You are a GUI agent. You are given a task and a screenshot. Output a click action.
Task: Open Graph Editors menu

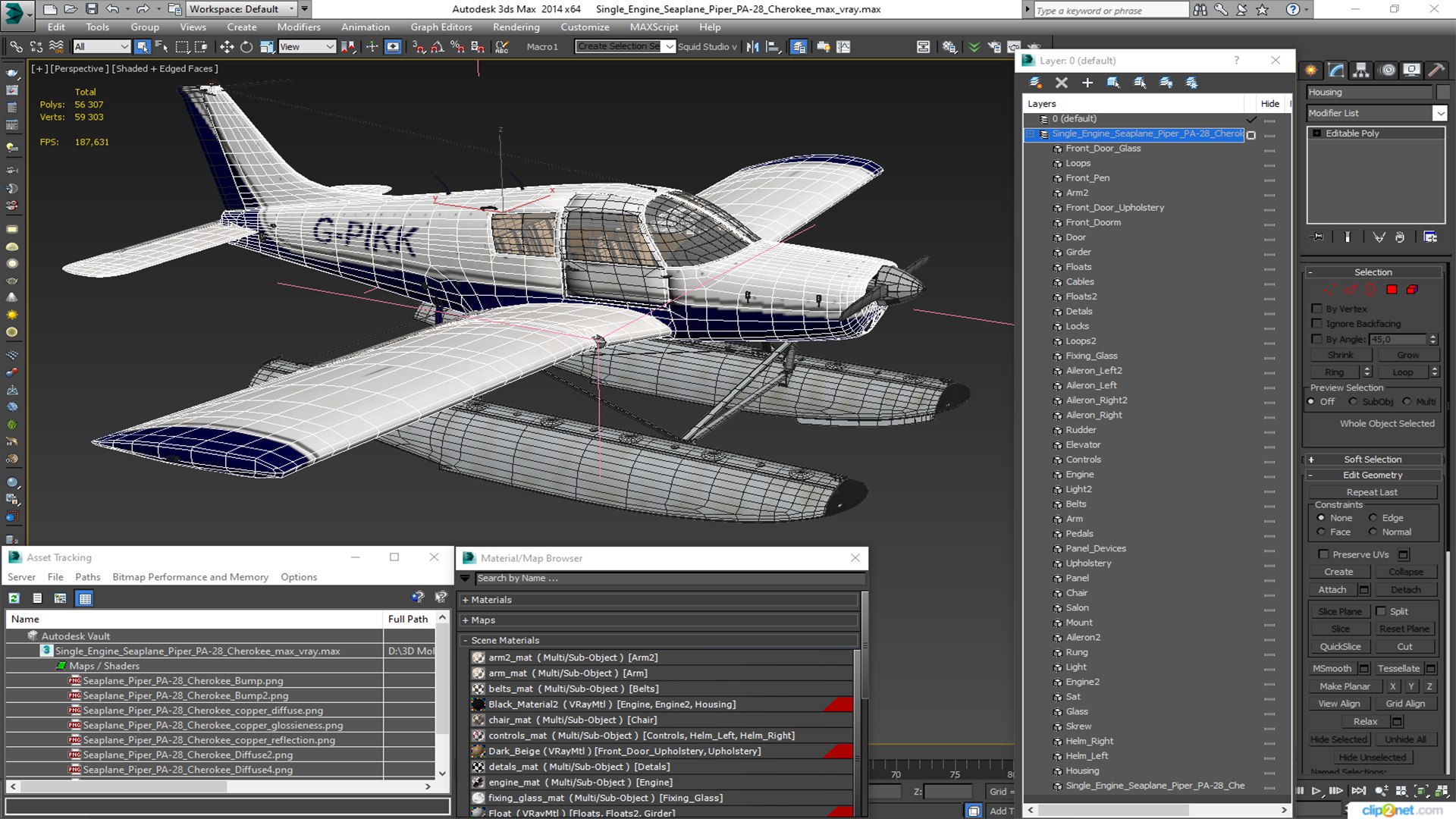441,27
